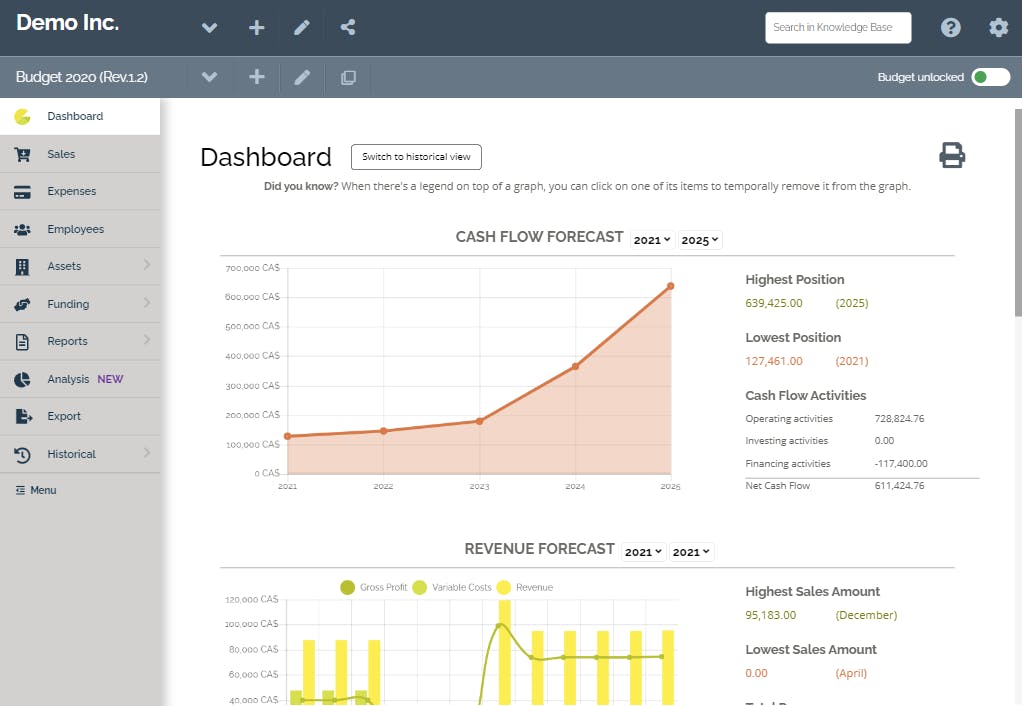Viewport: 1022px width, 706px height.
Task: Hide Gross Profit legend item
Action: coord(374,587)
